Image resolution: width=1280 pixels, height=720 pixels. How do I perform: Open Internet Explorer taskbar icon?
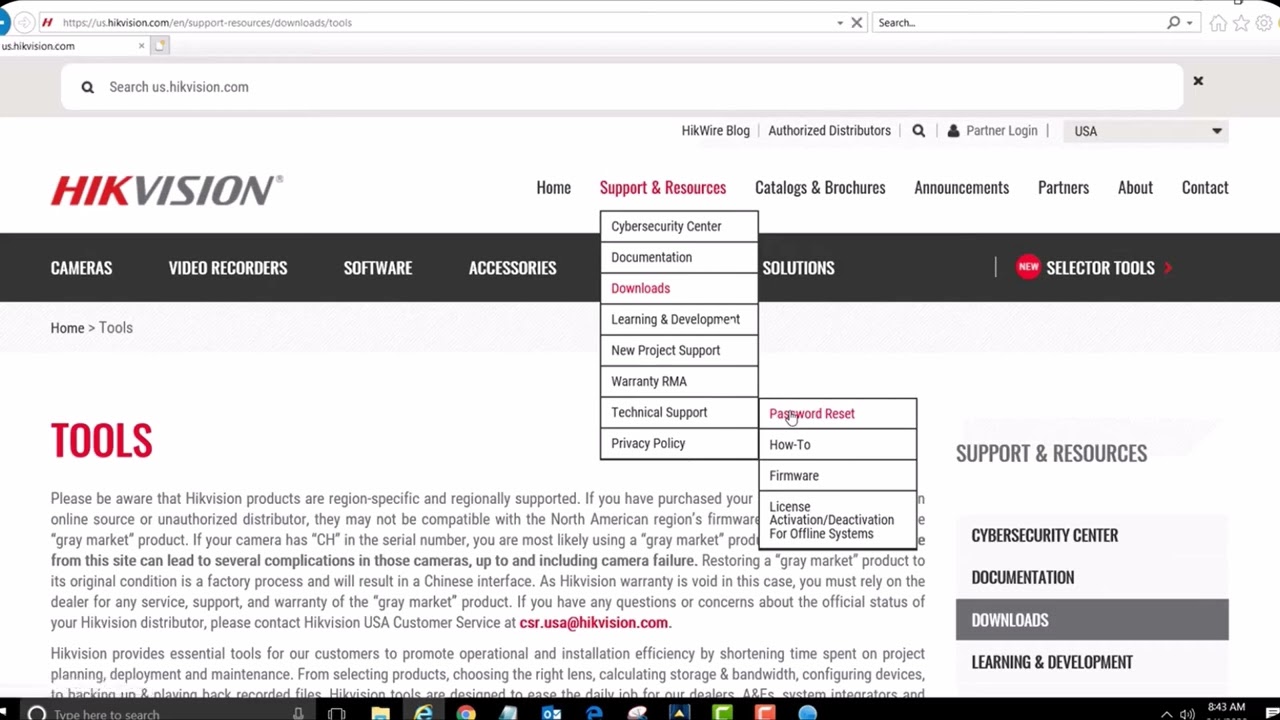pos(424,713)
